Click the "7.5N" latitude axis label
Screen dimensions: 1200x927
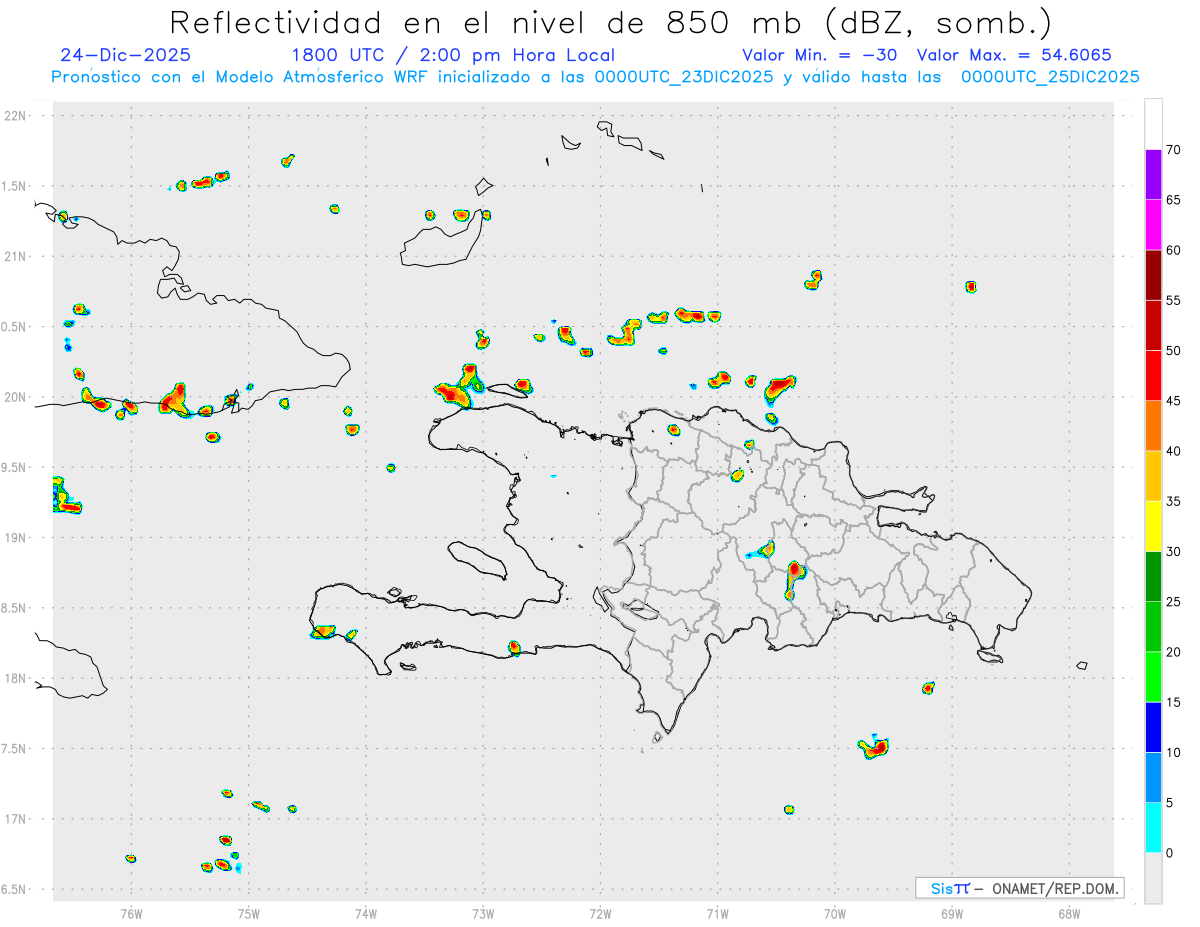(15, 749)
